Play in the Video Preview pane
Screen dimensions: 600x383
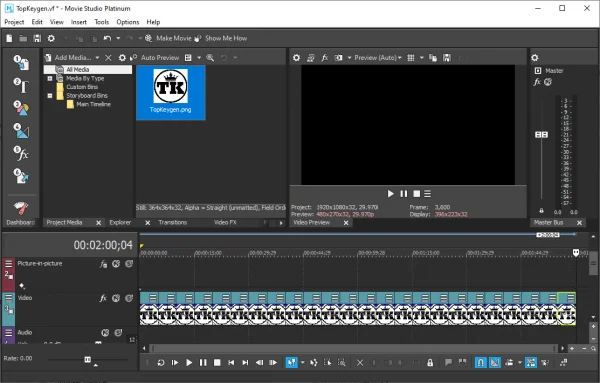[390, 194]
